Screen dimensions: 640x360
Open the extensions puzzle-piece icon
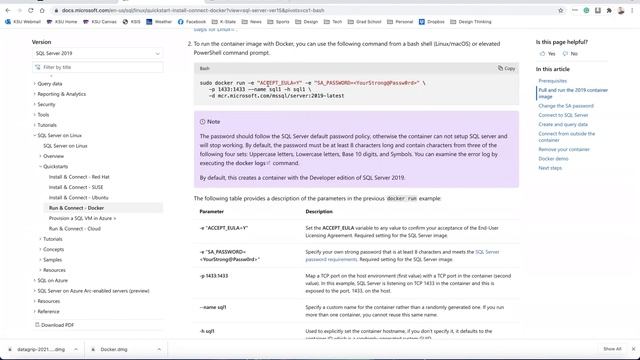[609, 11]
